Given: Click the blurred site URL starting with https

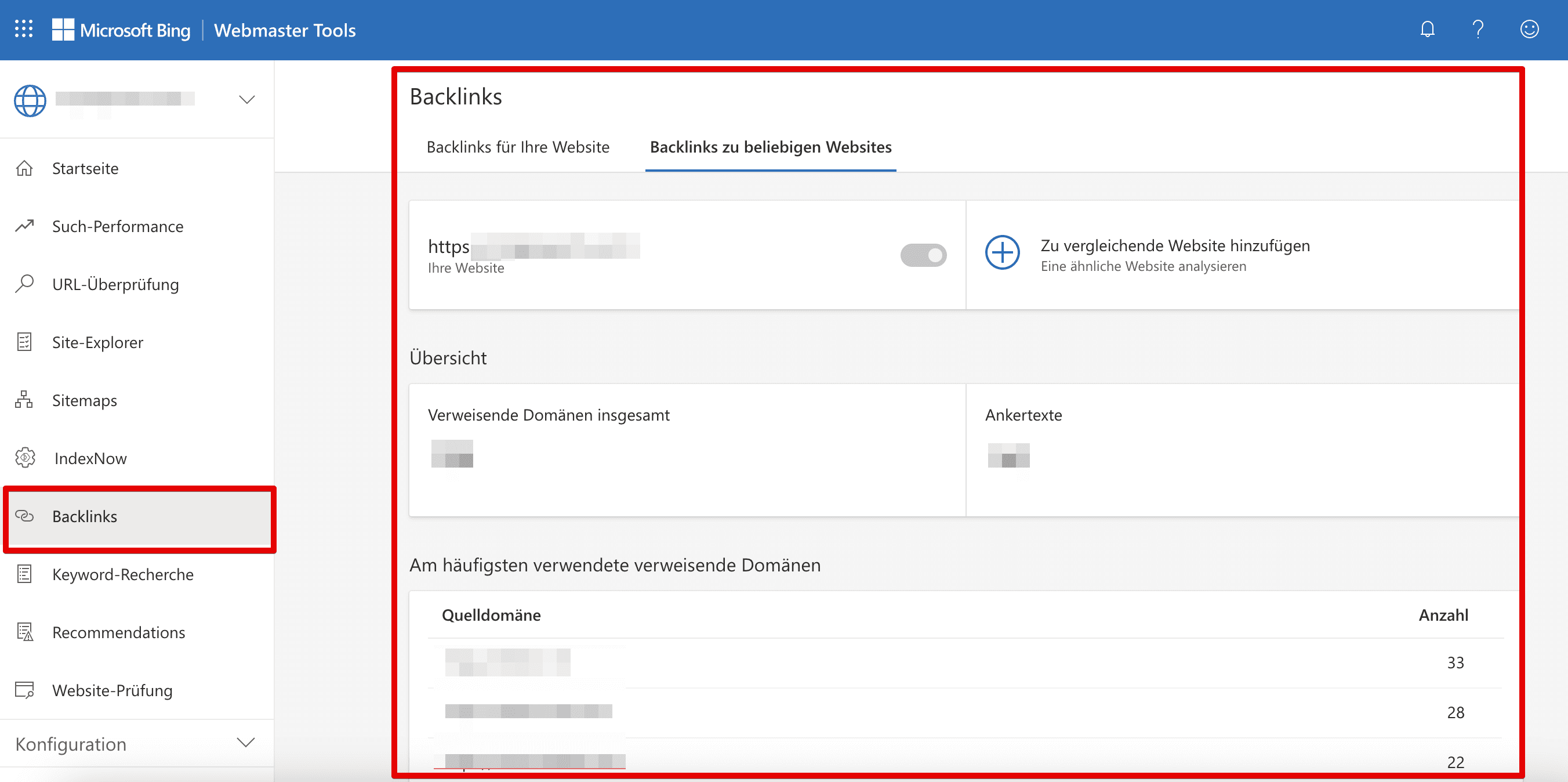Looking at the screenshot, I should click(x=534, y=246).
